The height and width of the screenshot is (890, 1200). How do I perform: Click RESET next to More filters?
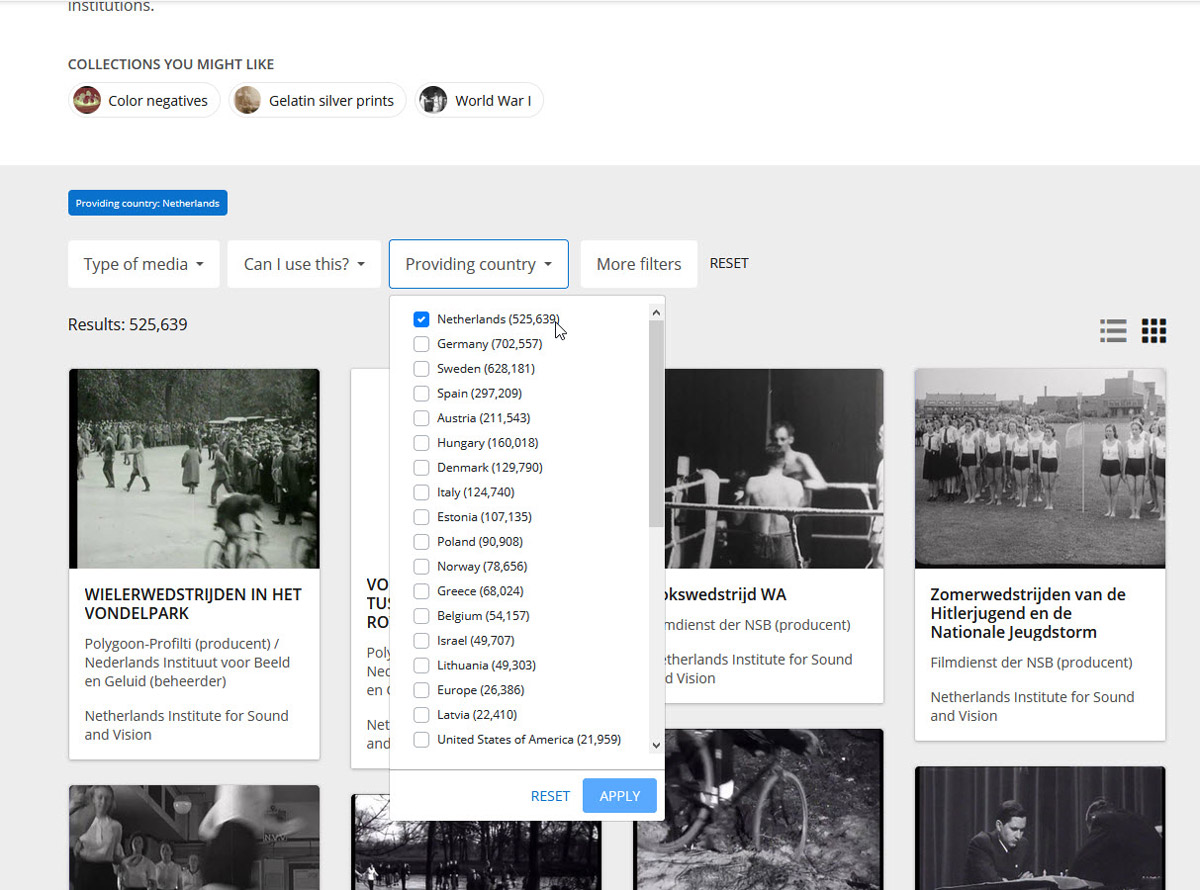[729, 263]
